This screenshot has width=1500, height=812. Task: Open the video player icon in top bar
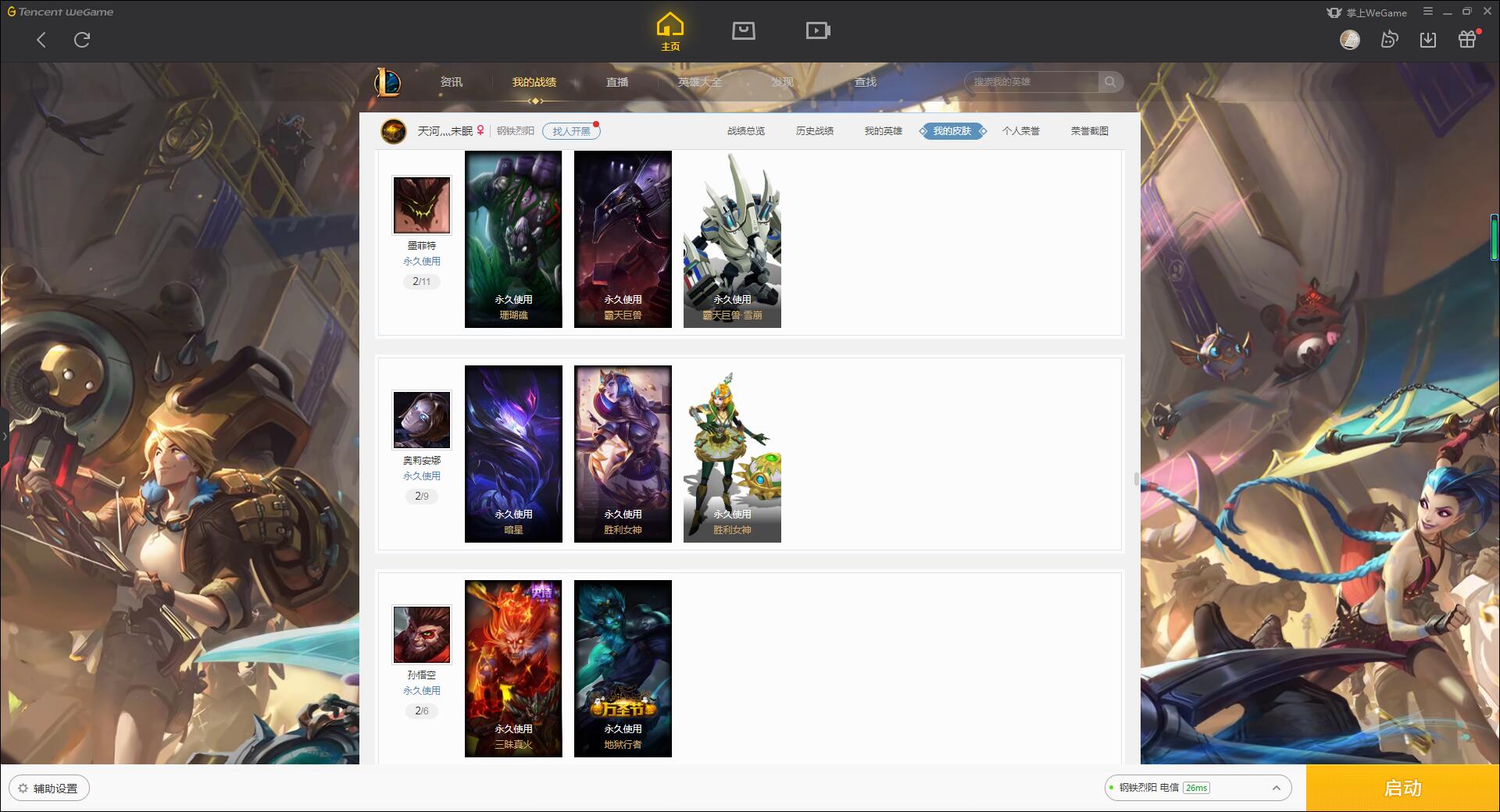point(818,30)
